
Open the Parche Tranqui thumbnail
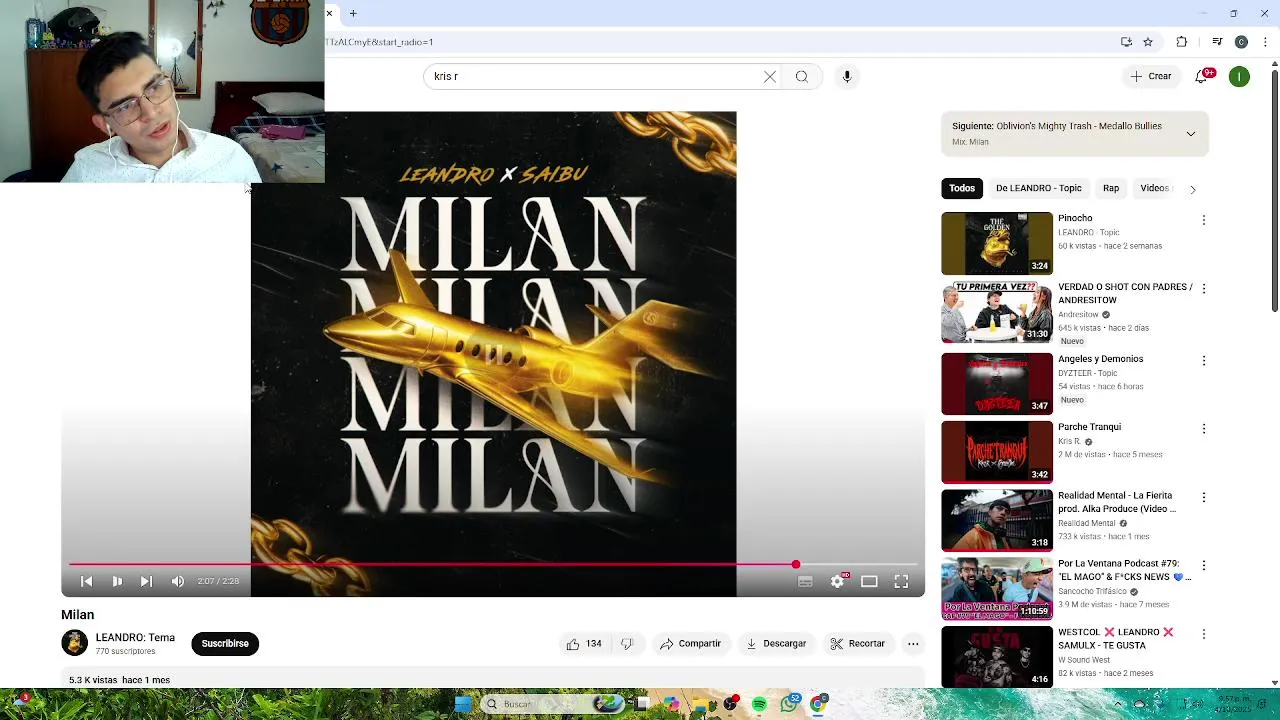click(x=997, y=451)
